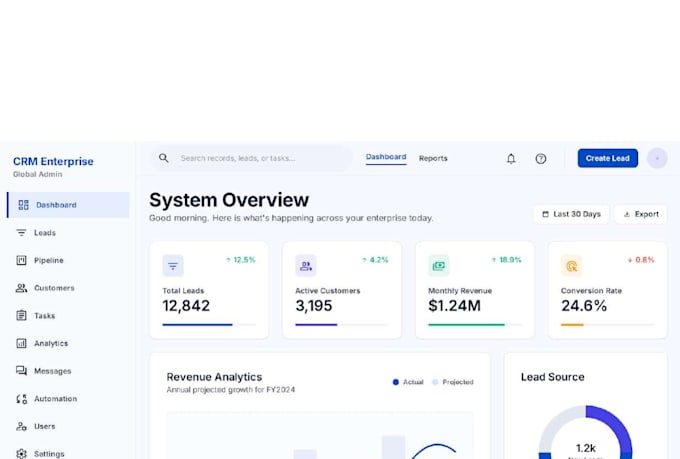Click the Revenue Analytics heading
Screen dimensions: 680x459
click(214, 377)
